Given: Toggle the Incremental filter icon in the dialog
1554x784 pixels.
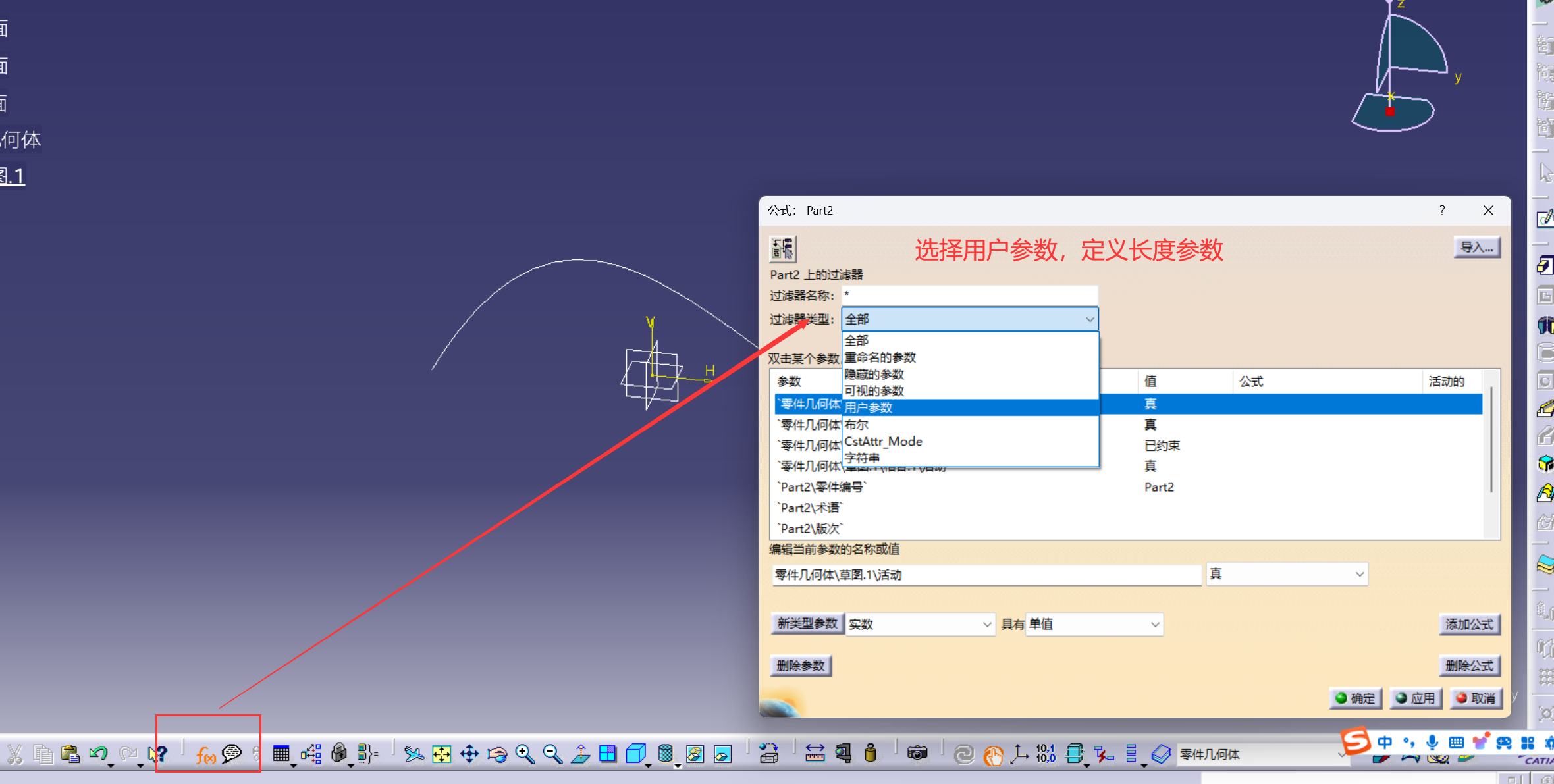Looking at the screenshot, I should point(782,249).
